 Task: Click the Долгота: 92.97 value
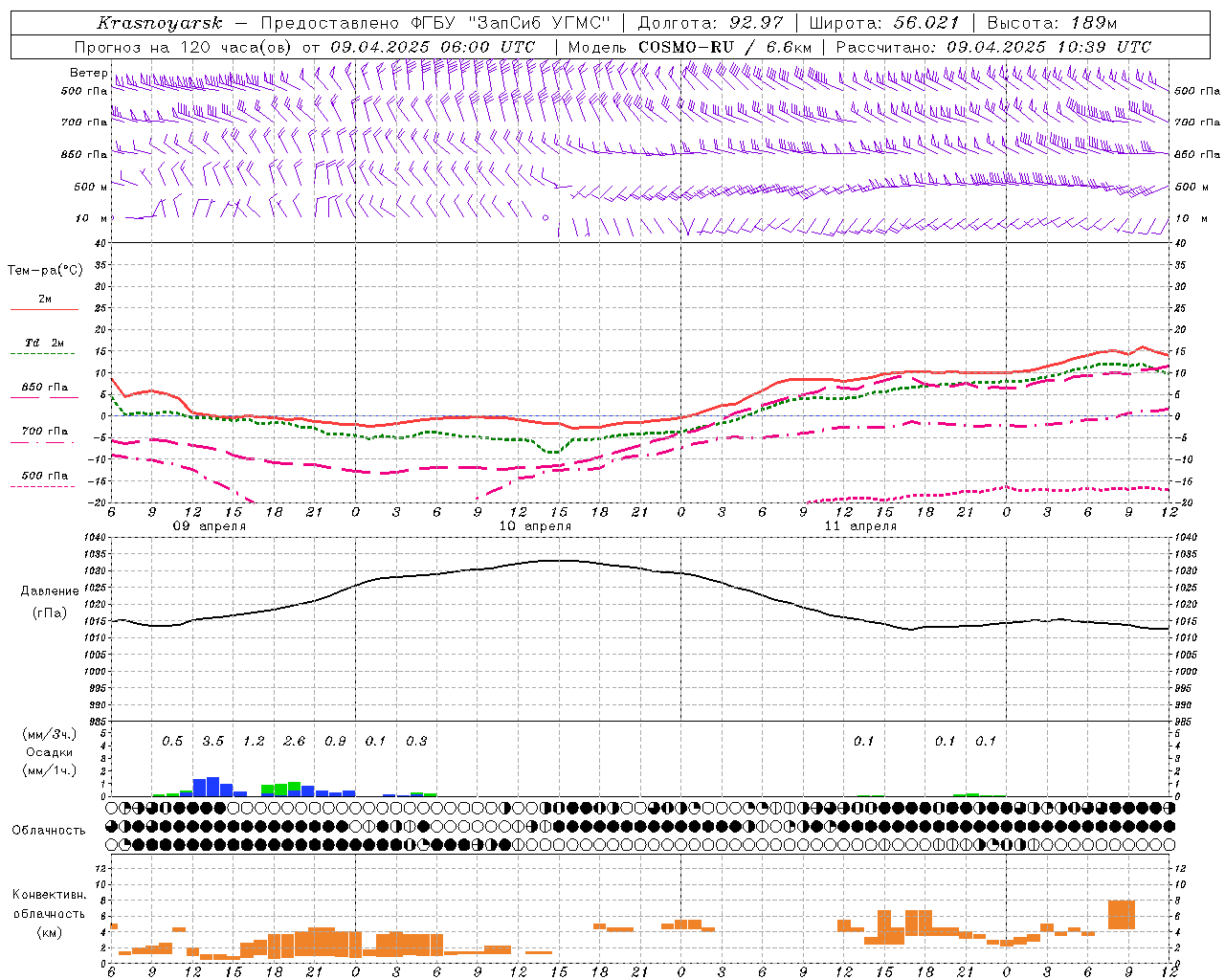[x=710, y=23]
